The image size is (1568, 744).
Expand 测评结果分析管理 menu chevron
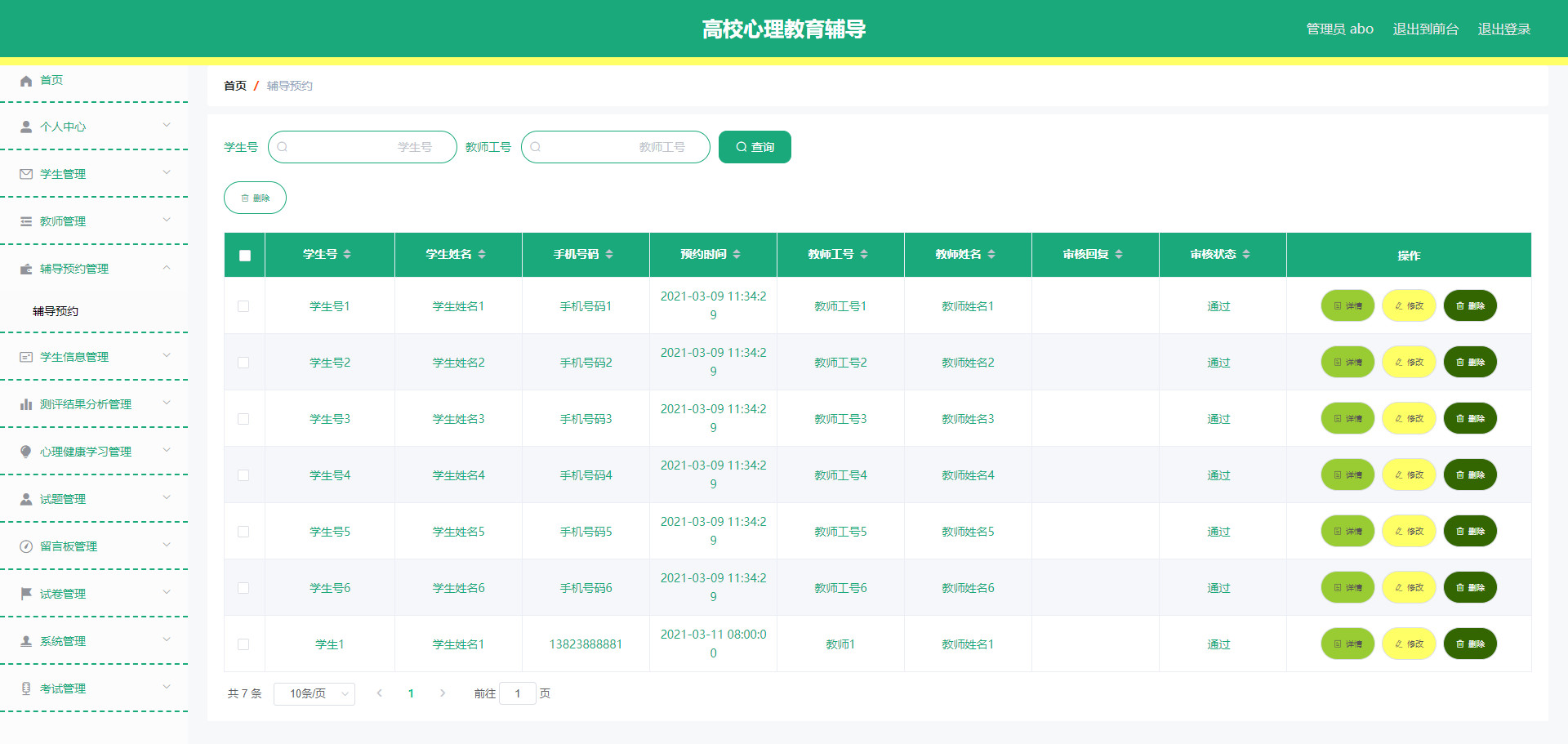tap(167, 403)
